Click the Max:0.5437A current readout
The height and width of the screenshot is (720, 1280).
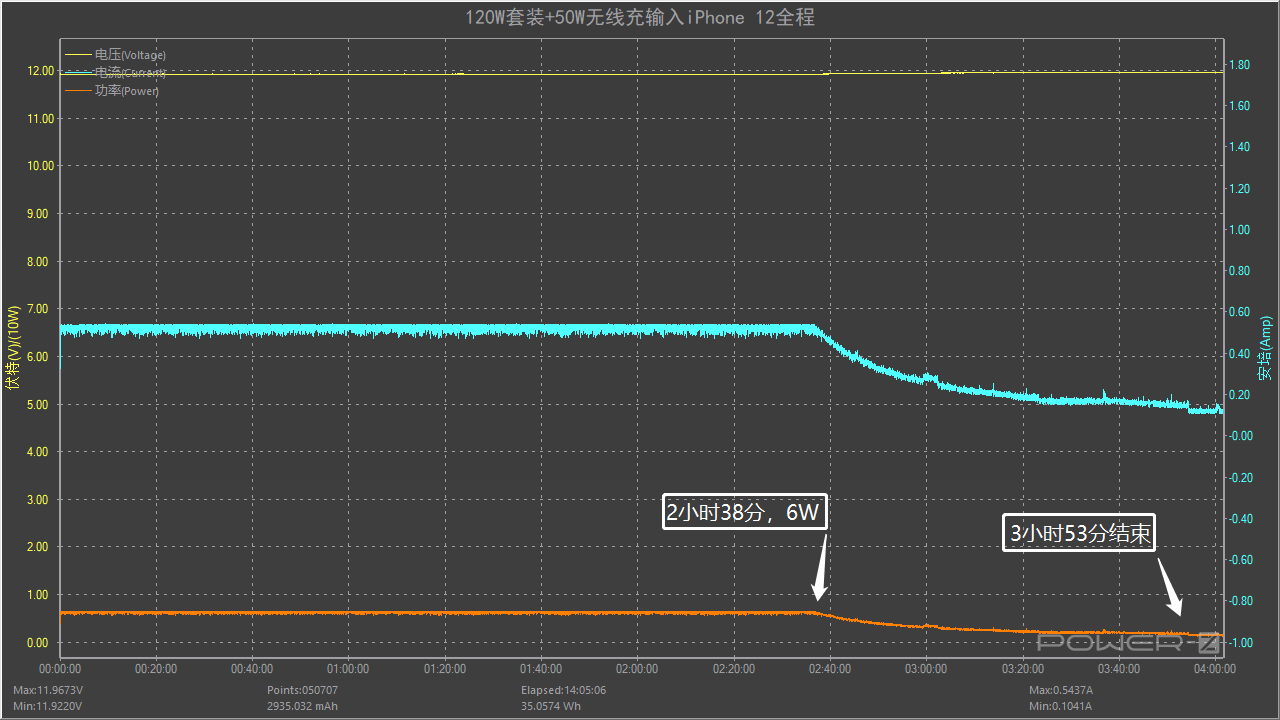click(1061, 690)
